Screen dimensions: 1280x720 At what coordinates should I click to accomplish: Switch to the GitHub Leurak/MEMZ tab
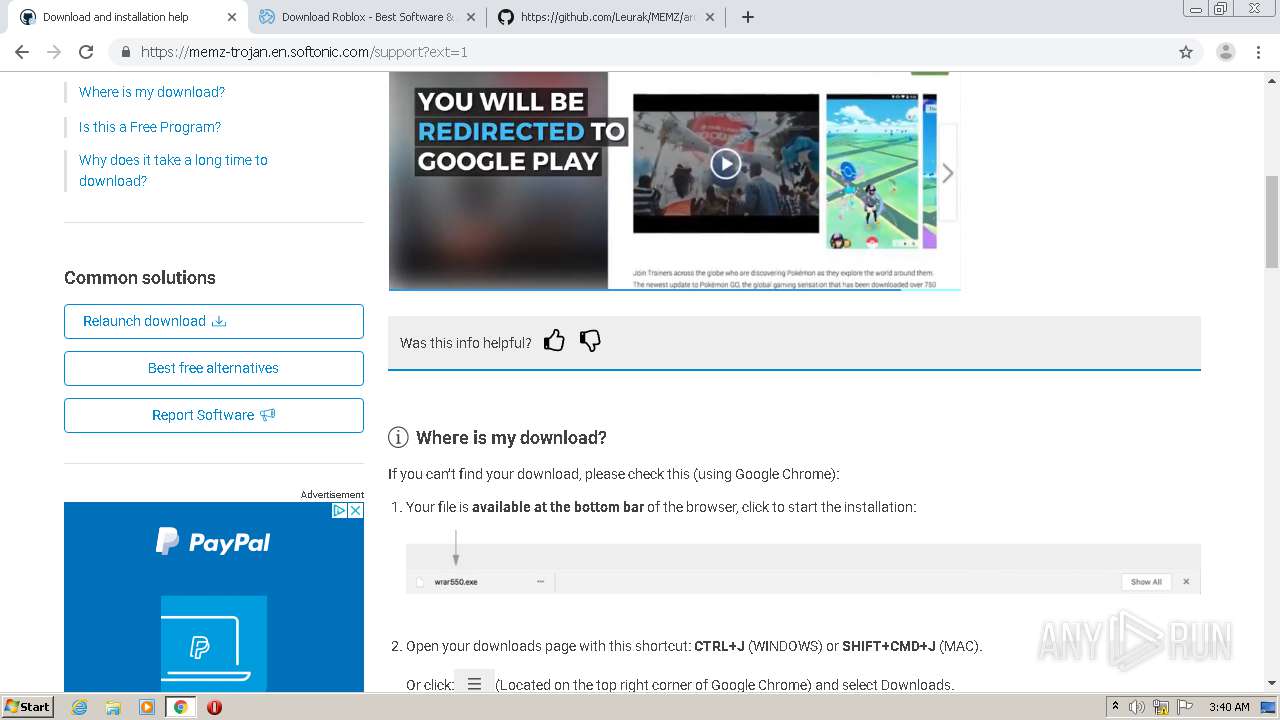(x=608, y=17)
